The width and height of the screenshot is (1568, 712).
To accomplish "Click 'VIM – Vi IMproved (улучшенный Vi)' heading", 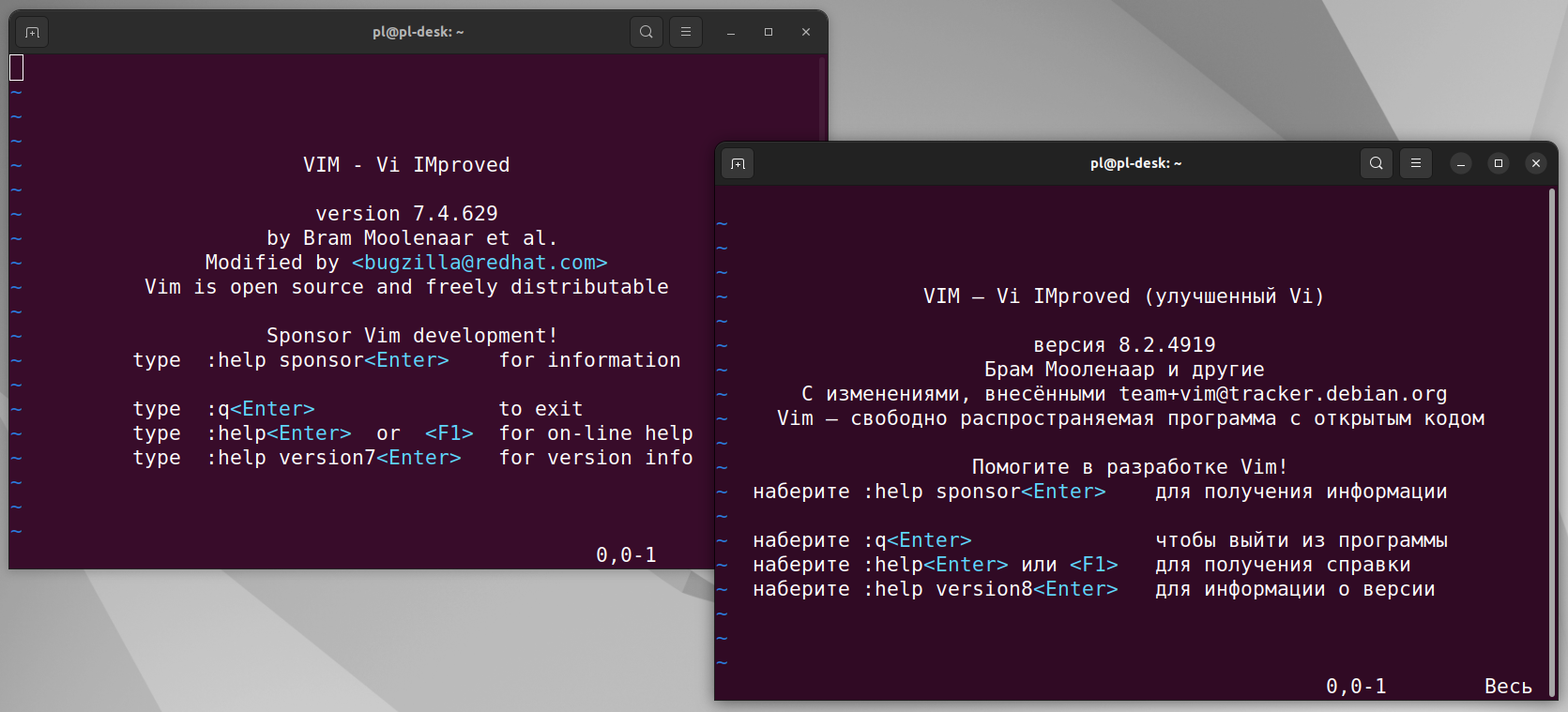I will (1123, 296).
